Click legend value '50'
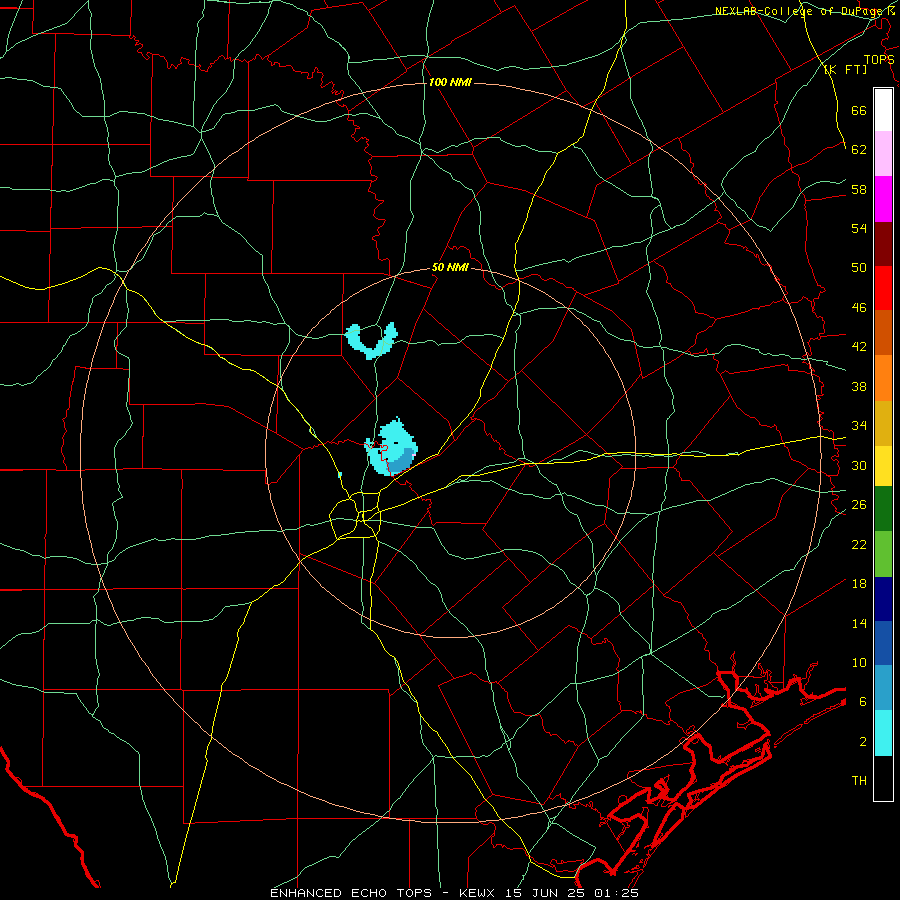Image resolution: width=900 pixels, height=900 pixels. coord(859,268)
